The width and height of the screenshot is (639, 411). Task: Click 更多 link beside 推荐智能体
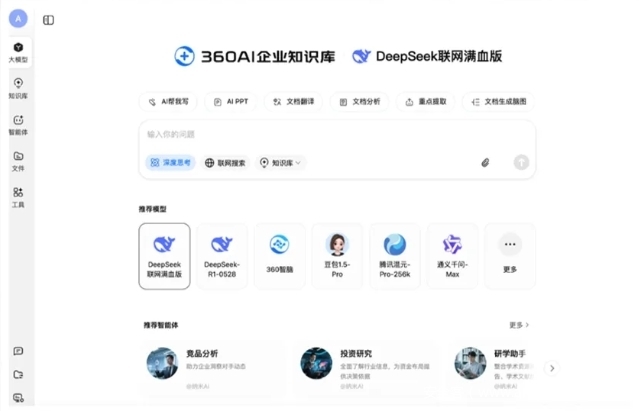pyautogui.click(x=519, y=325)
